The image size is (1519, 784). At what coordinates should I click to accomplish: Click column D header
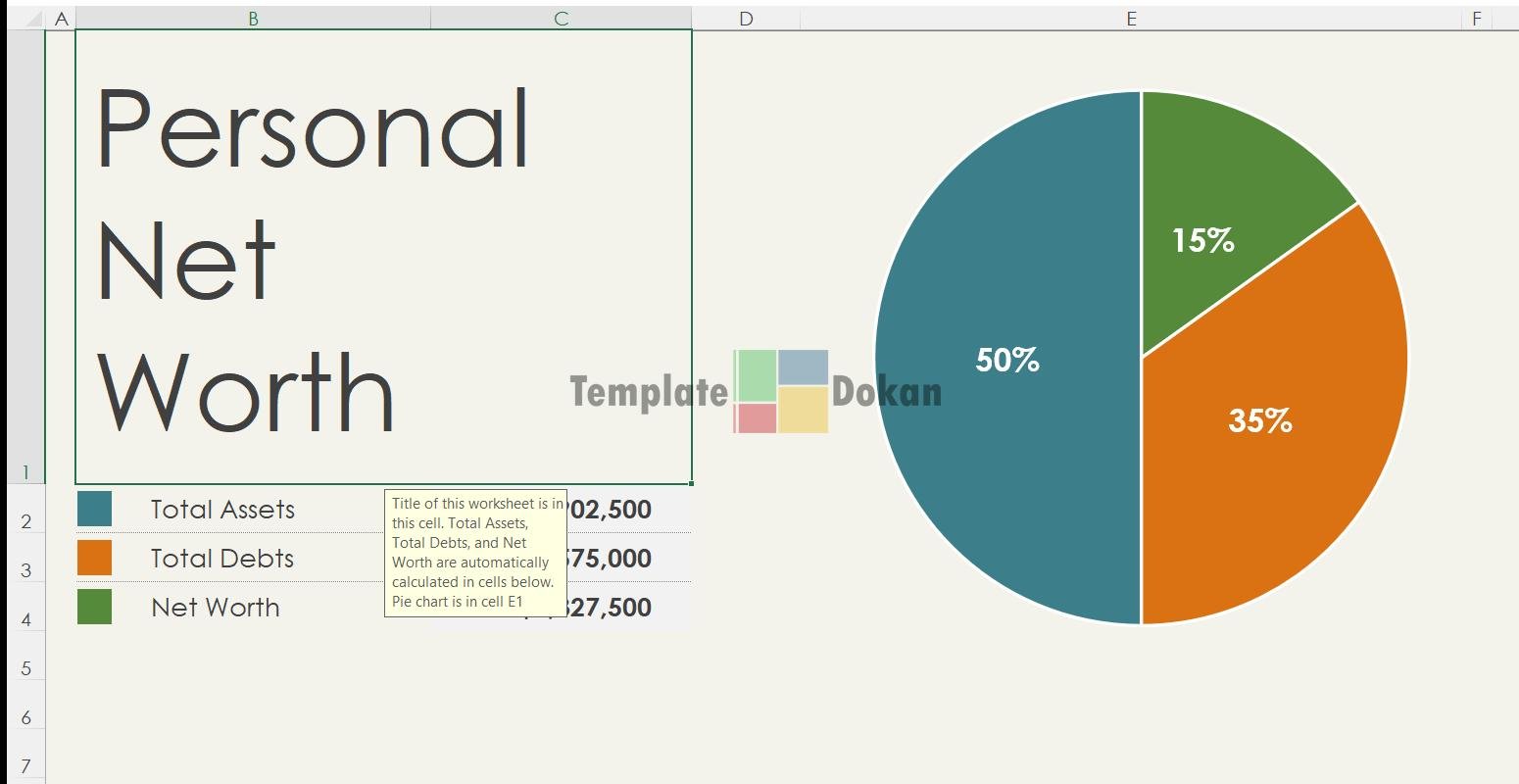coord(746,19)
